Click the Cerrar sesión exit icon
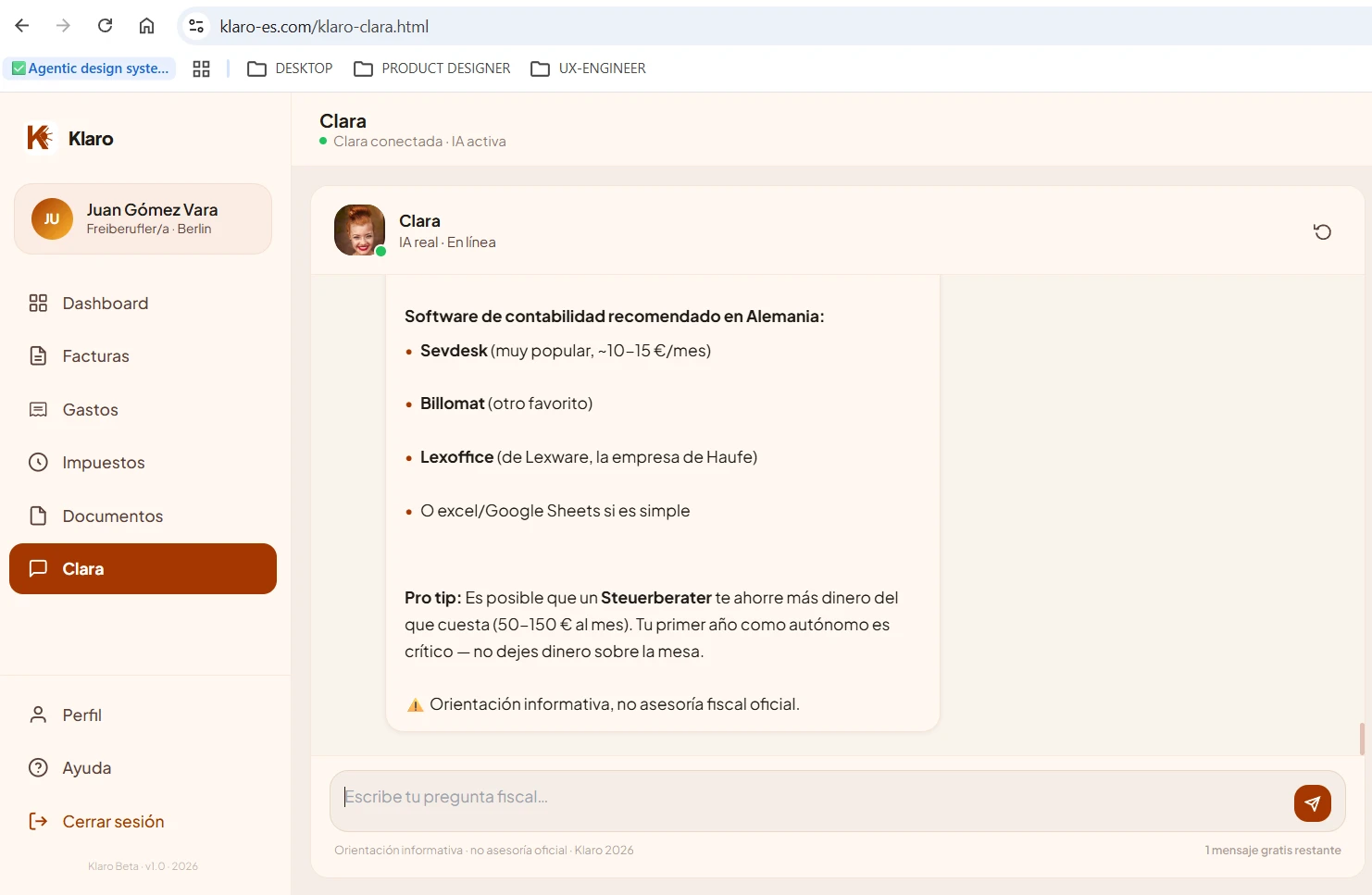1372x895 pixels. [x=38, y=821]
